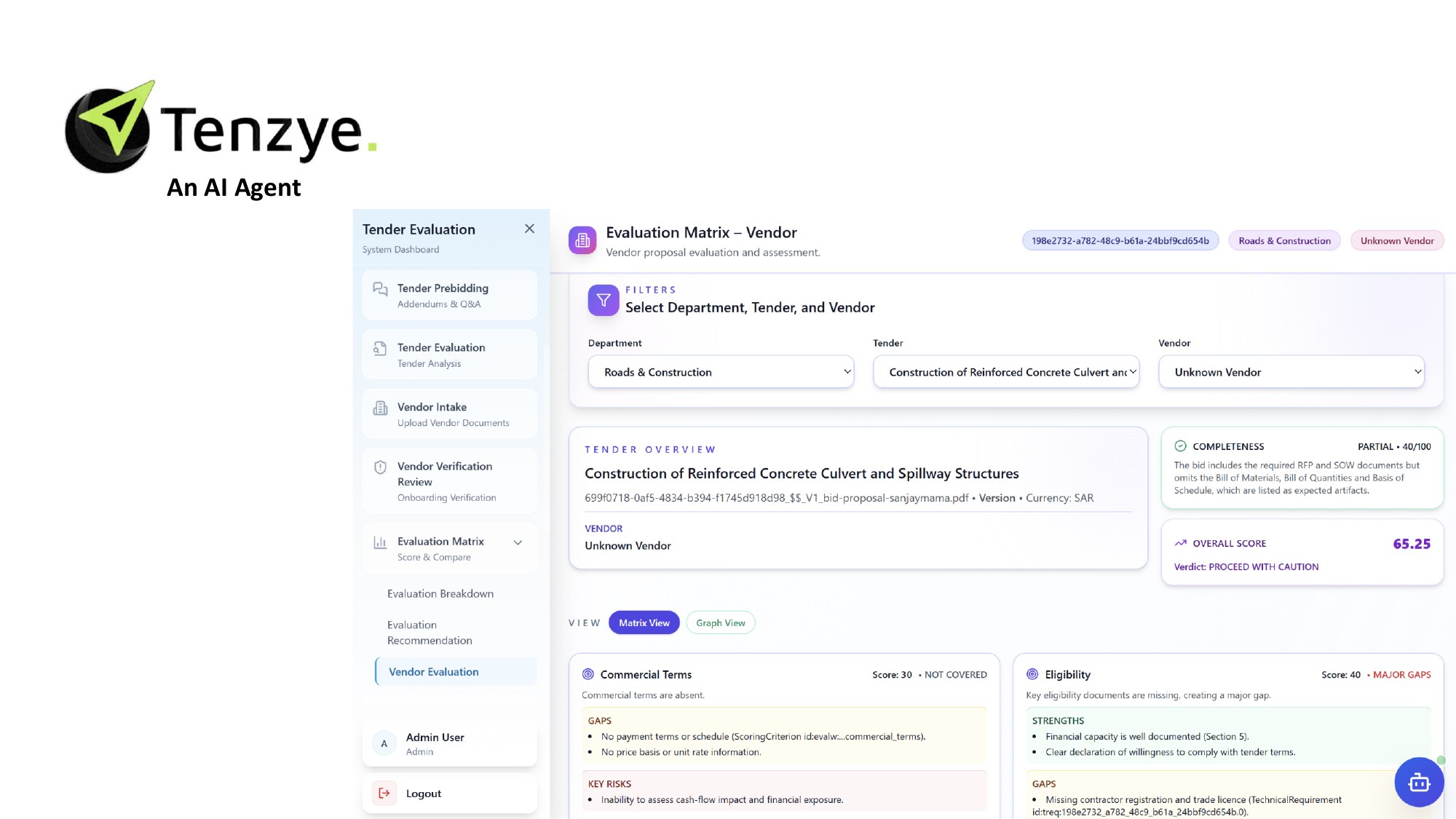Switch to Graph View
The height and width of the screenshot is (819, 1456).
(721, 622)
